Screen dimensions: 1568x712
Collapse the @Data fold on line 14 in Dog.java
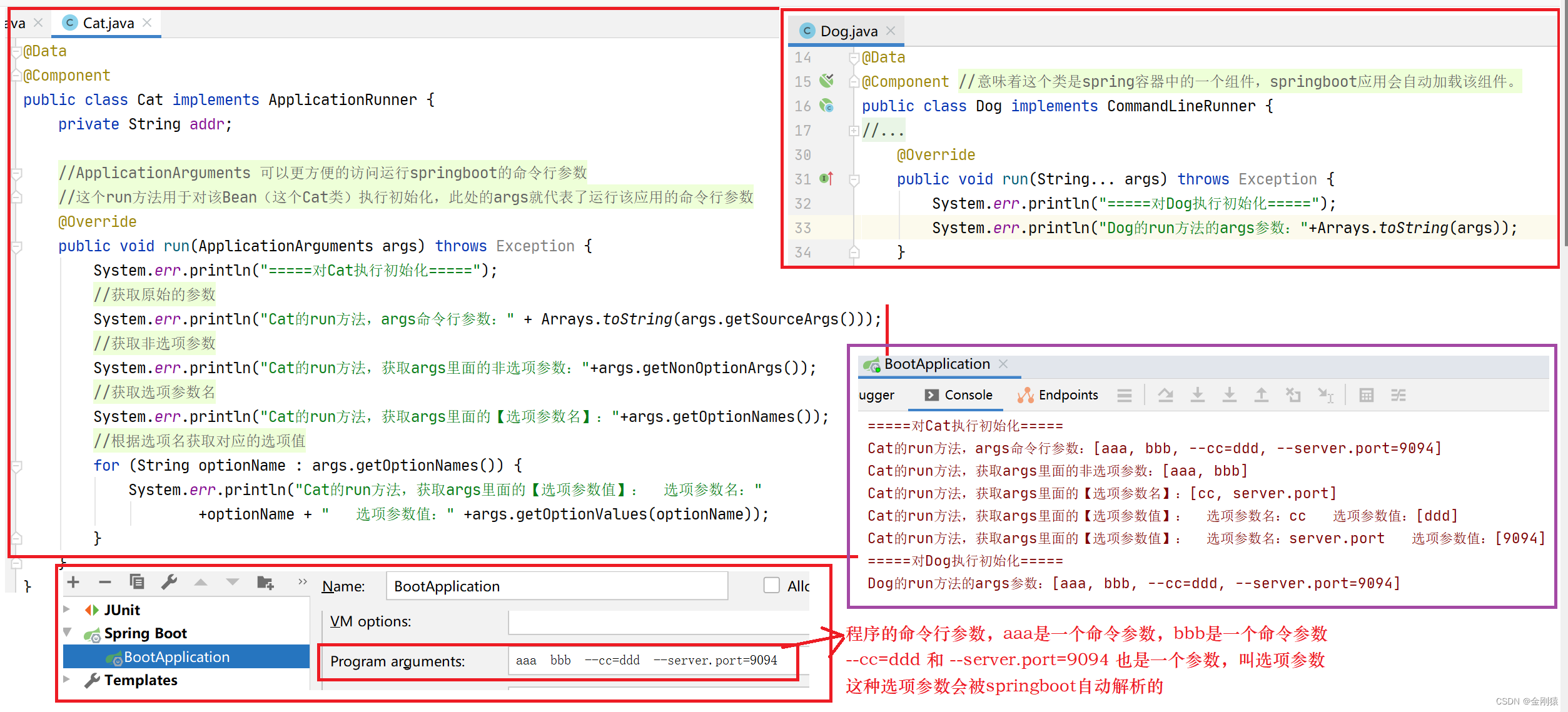[854, 58]
